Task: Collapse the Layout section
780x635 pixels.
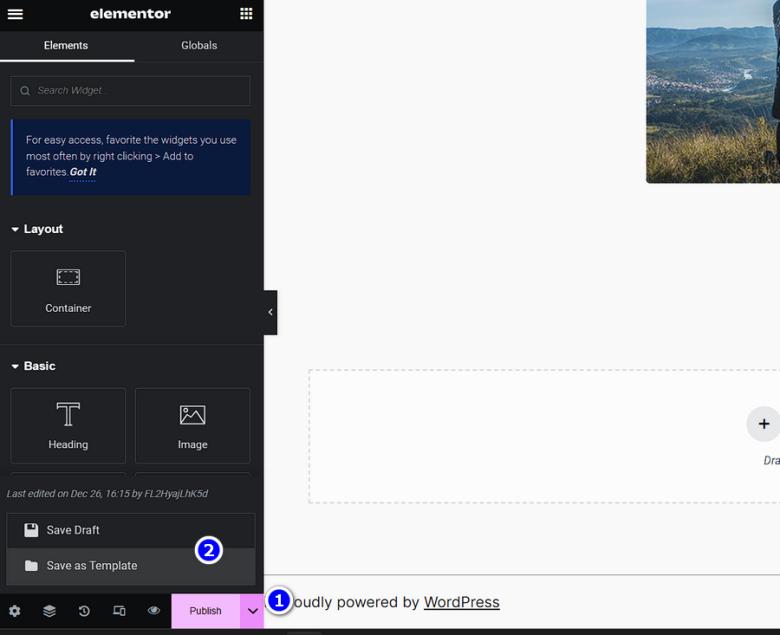Action: tap(37, 229)
